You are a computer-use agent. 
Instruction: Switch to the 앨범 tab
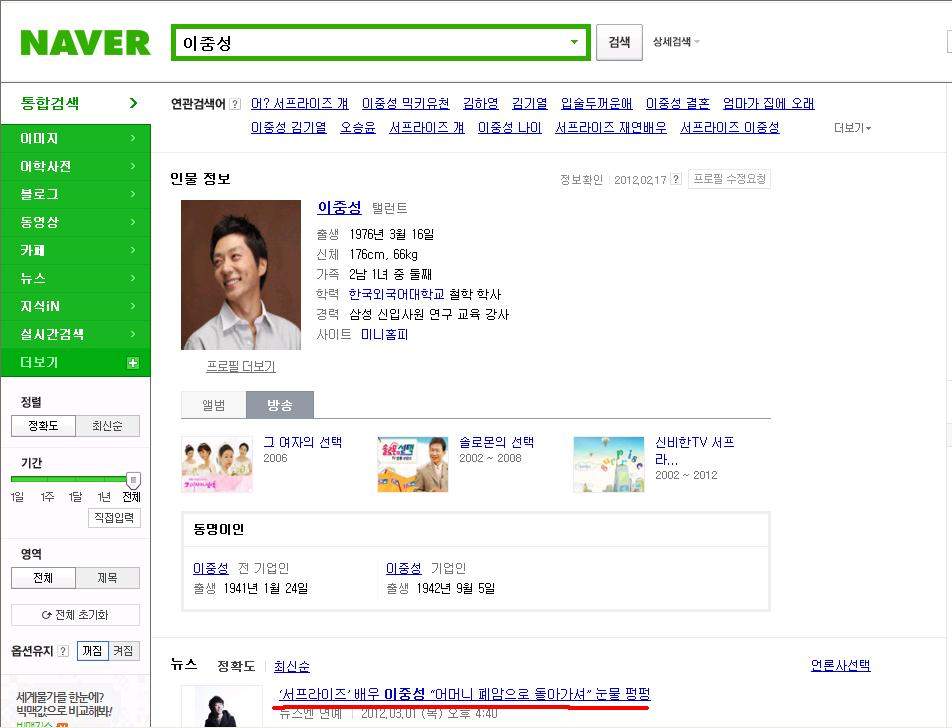point(214,405)
